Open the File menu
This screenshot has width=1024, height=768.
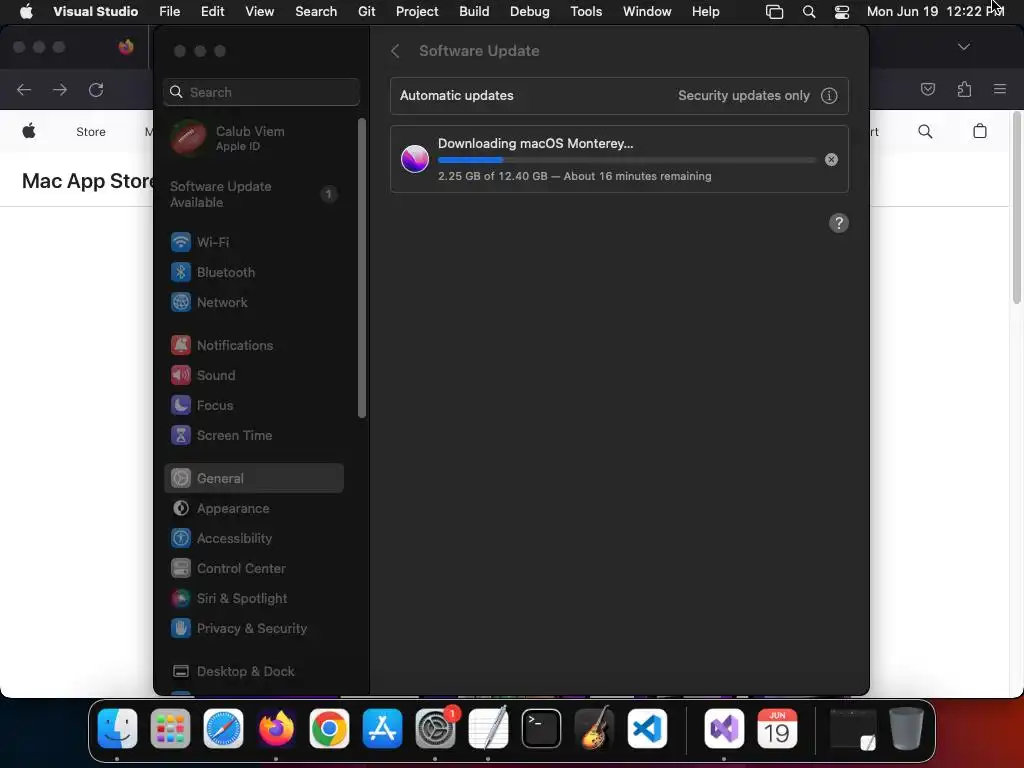tap(170, 12)
